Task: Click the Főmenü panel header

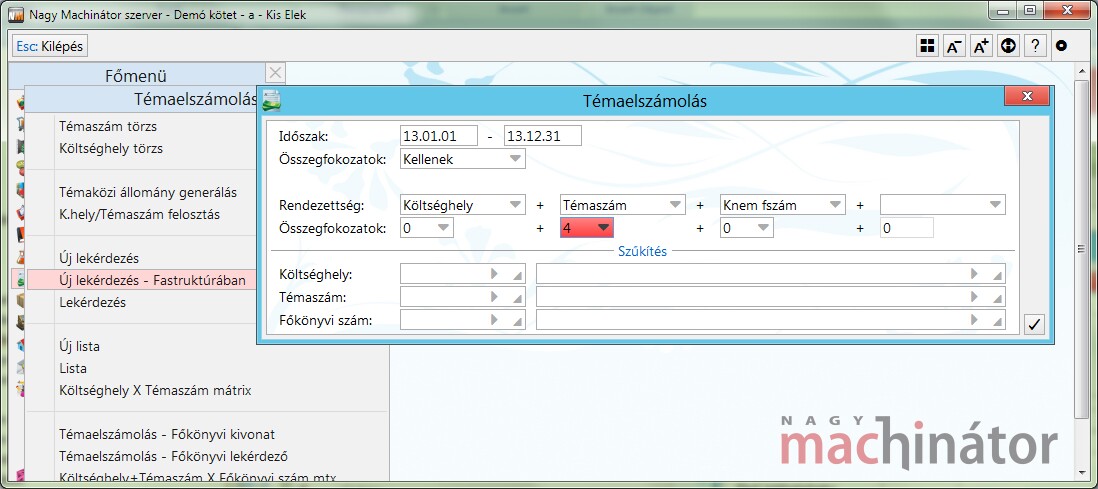Action: (x=136, y=75)
